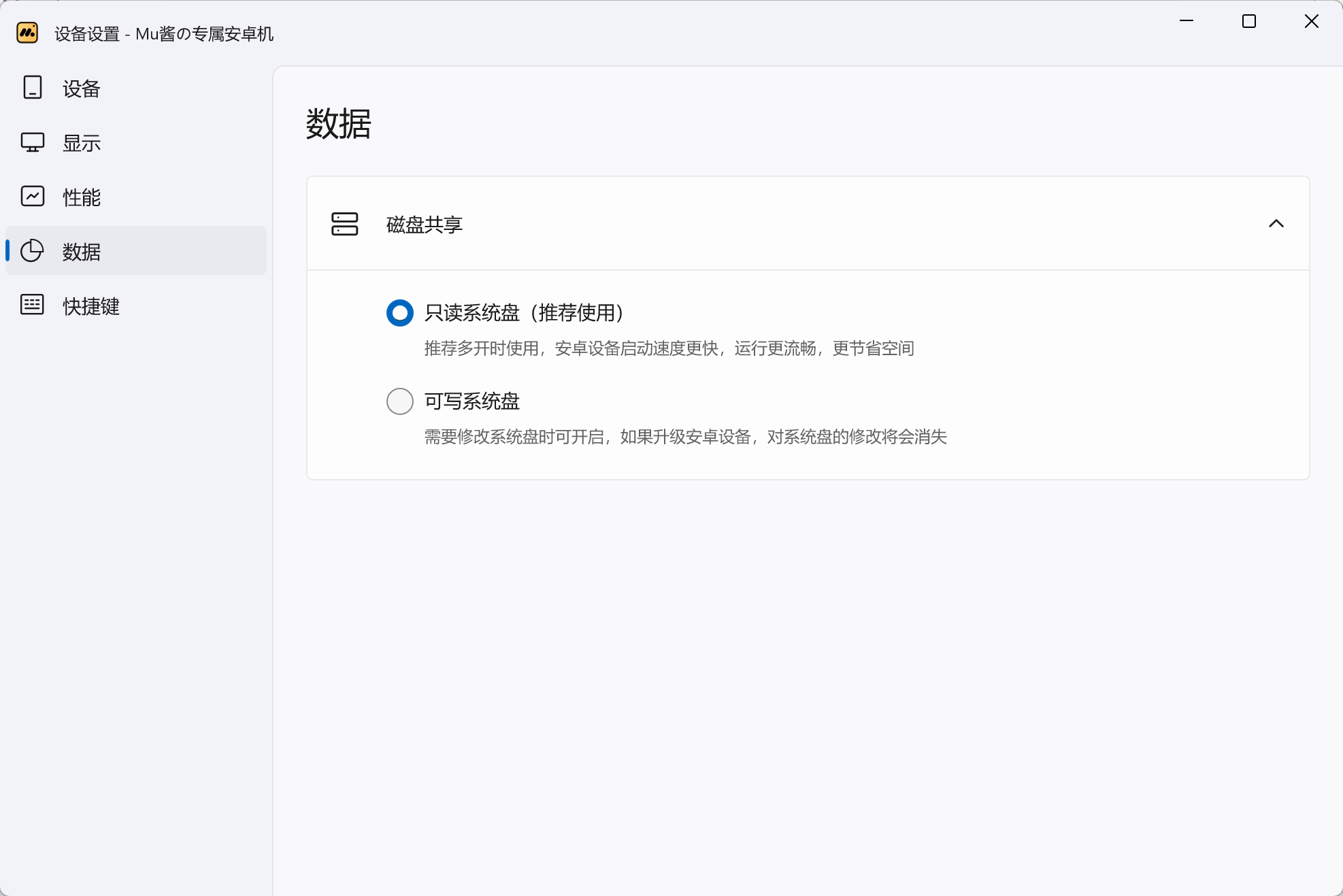This screenshot has width=1343, height=896.
Task: Collapse the 磁盘共享 section chevron
Action: click(x=1276, y=224)
